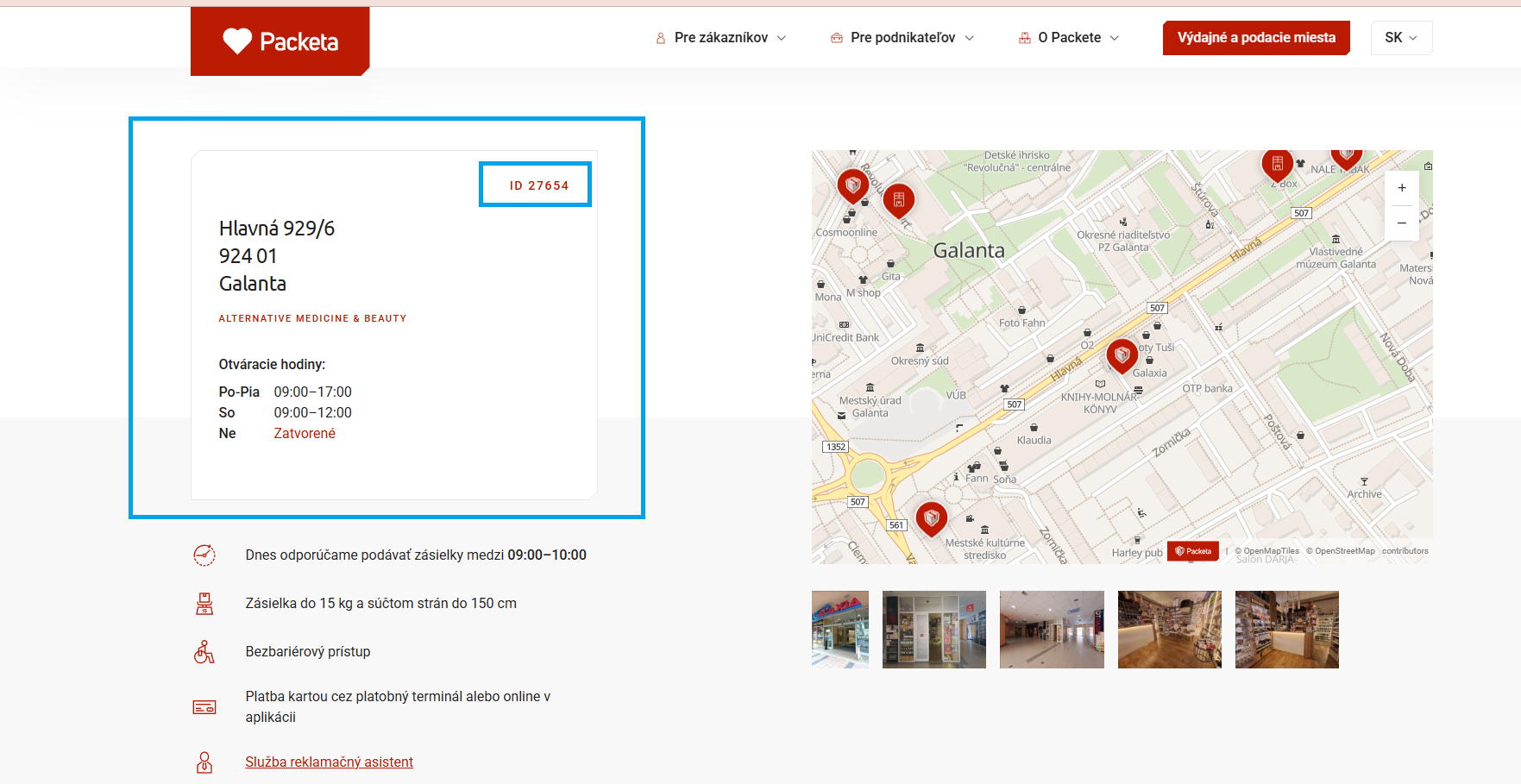Click Mestský úrad Galanta map label
This screenshot has height=784, width=1521.
(x=870, y=407)
